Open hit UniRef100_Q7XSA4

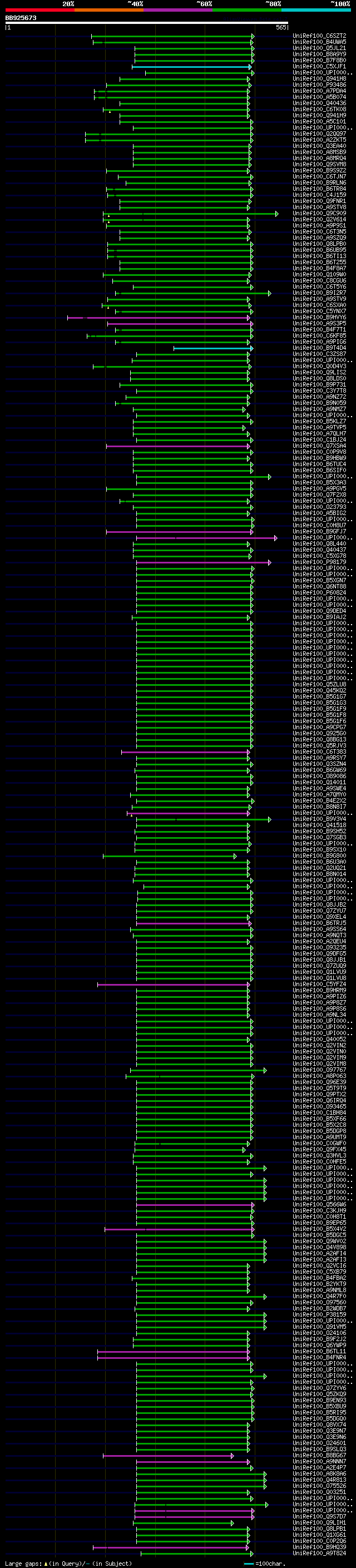pos(319,446)
